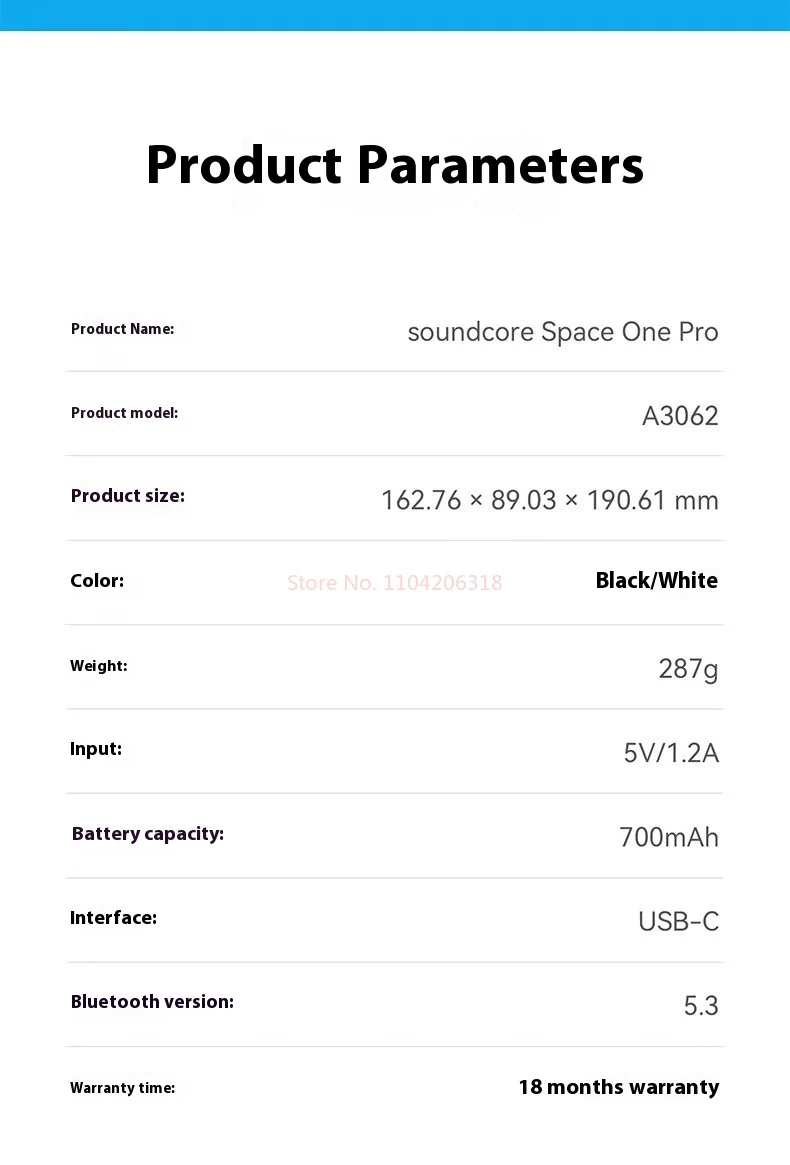Click the 700mAh value
The width and height of the screenshot is (790, 1165).
669,837
